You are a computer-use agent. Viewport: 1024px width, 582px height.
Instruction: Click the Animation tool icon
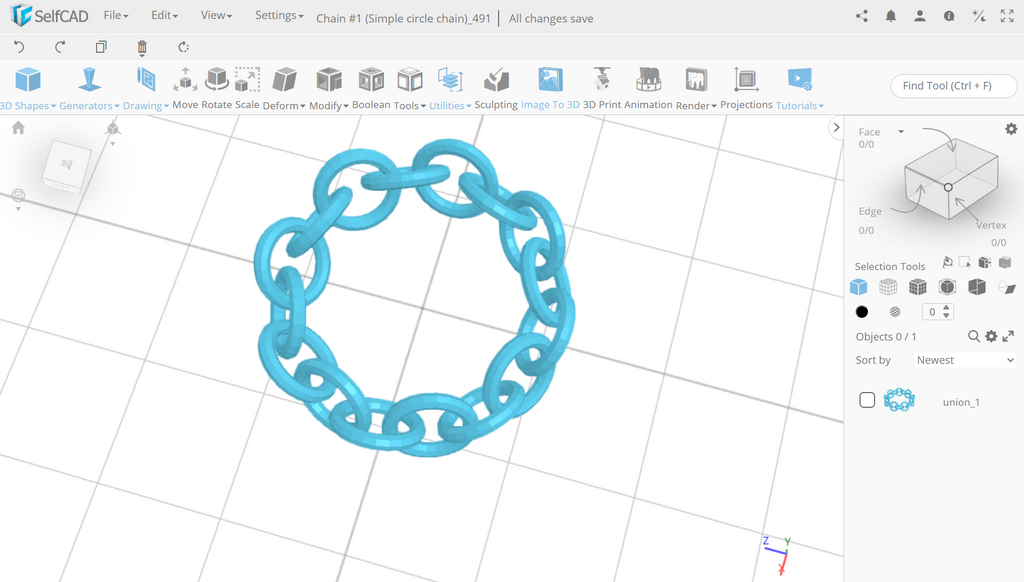648,80
